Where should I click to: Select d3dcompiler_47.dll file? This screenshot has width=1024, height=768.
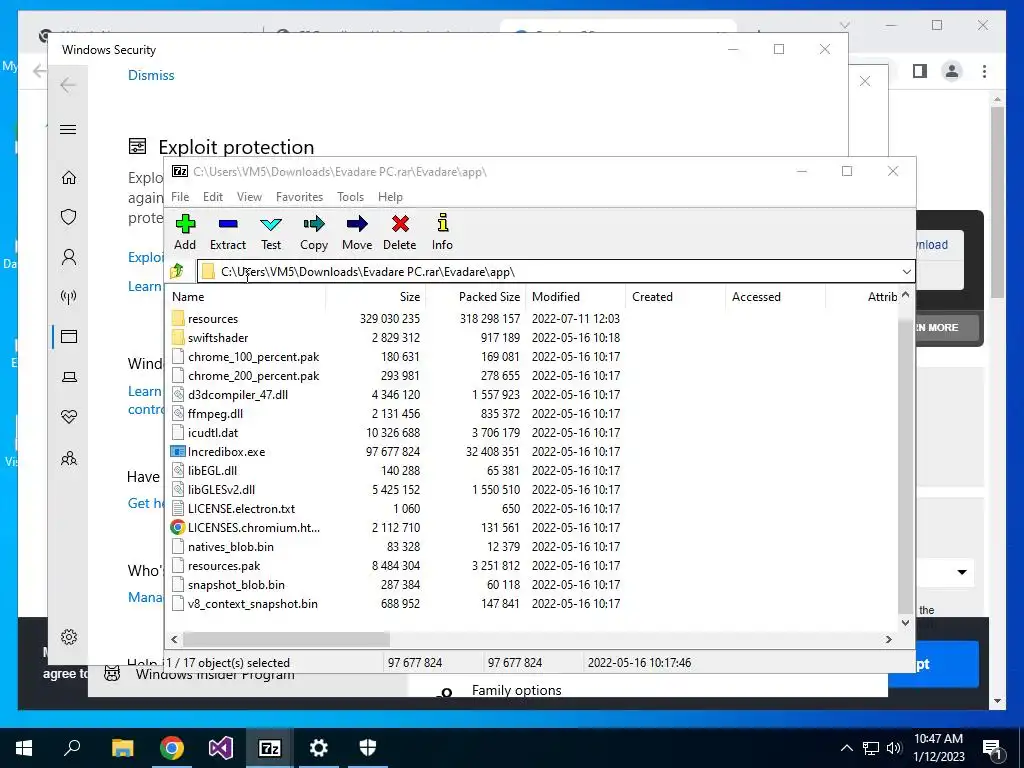point(238,394)
